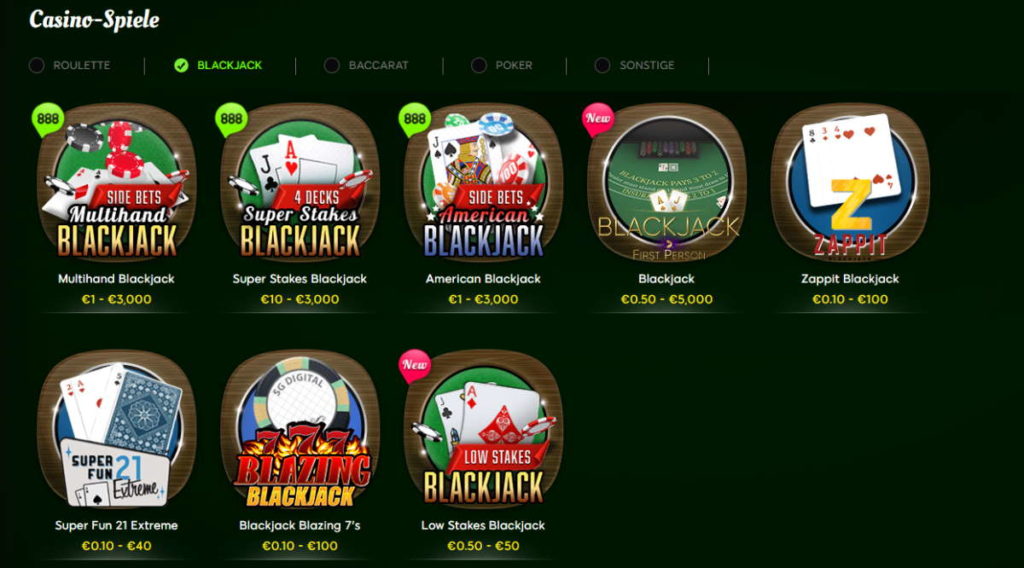The height and width of the screenshot is (568, 1024).
Task: Click the €0.50 - €5,000 stake range
Action: pos(667,300)
